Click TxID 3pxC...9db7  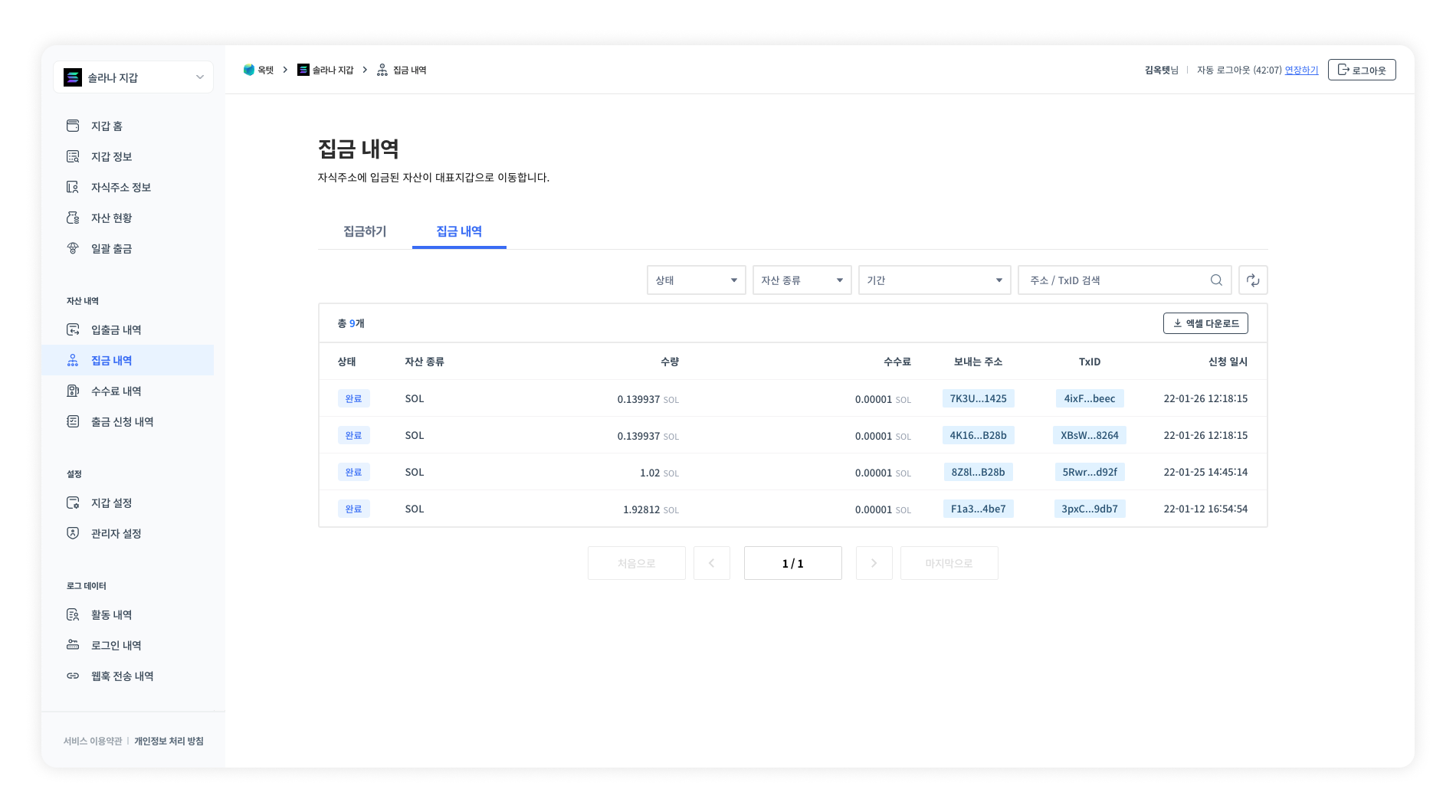click(x=1090, y=509)
